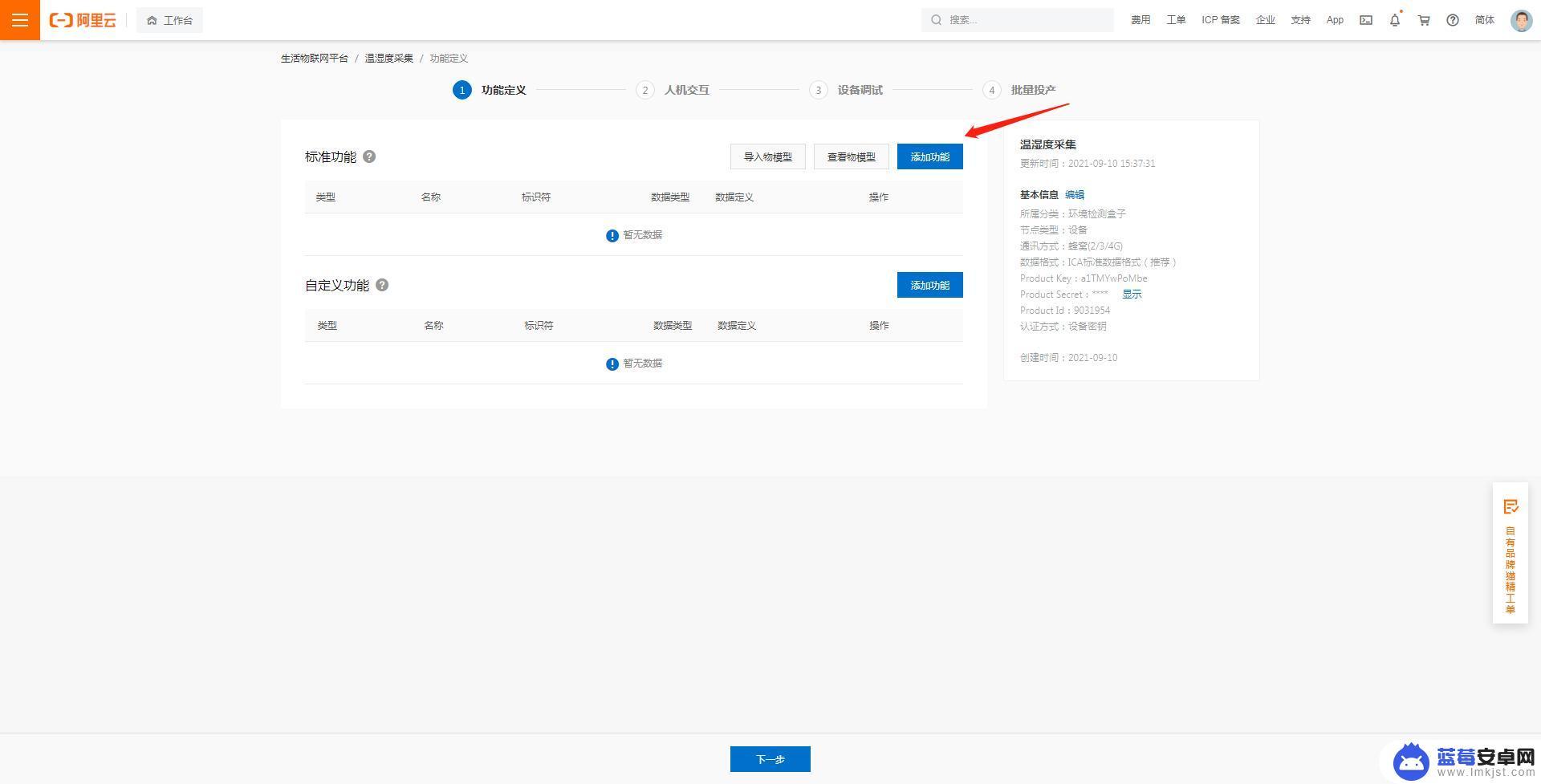Click the 温湿度采集 product title in info panel
The image size is (1541, 784).
coord(1048,144)
